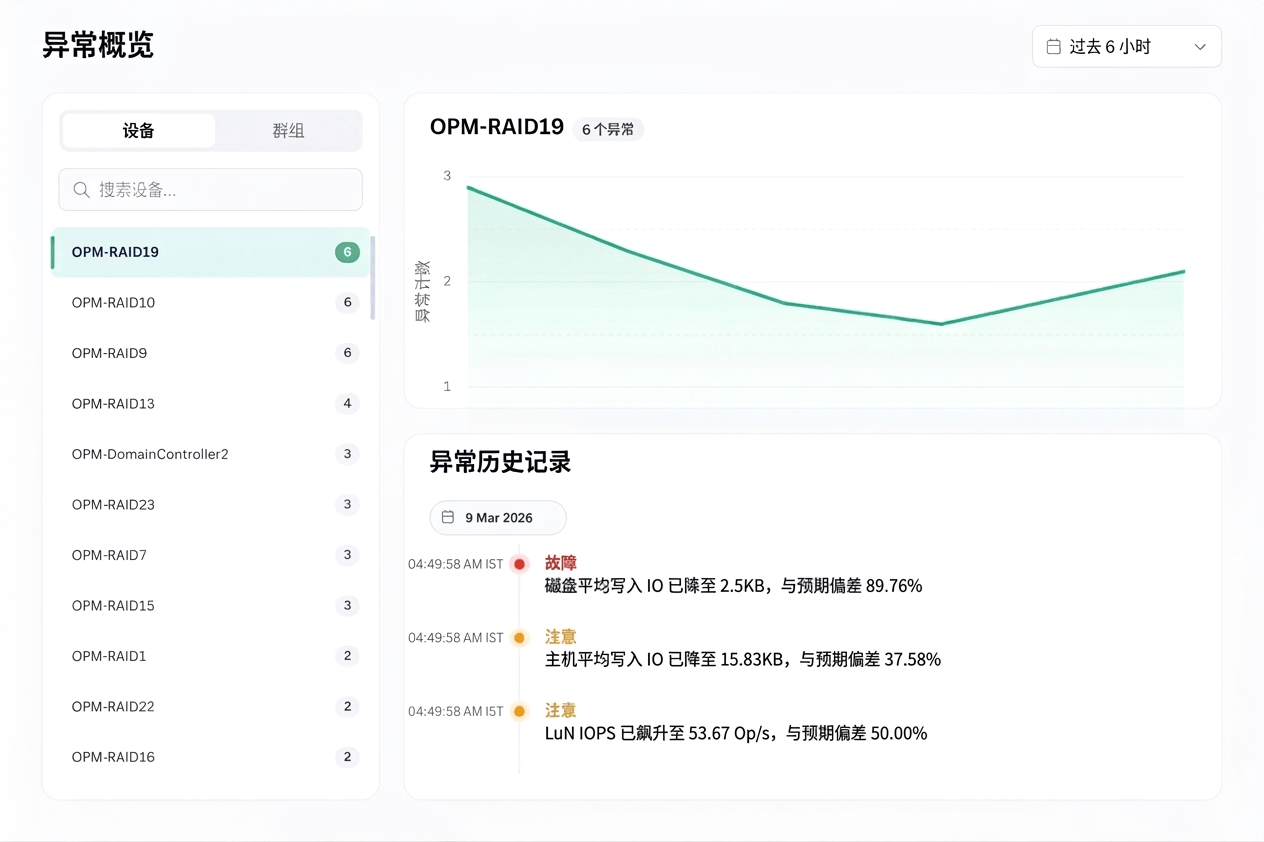Click the orange dot for 主机平均写入 IO entry

519,638
